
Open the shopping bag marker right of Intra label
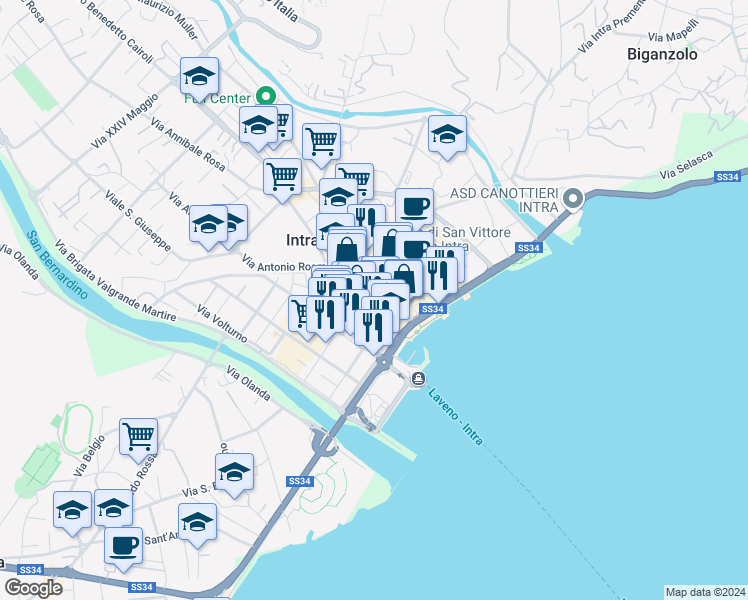346,249
